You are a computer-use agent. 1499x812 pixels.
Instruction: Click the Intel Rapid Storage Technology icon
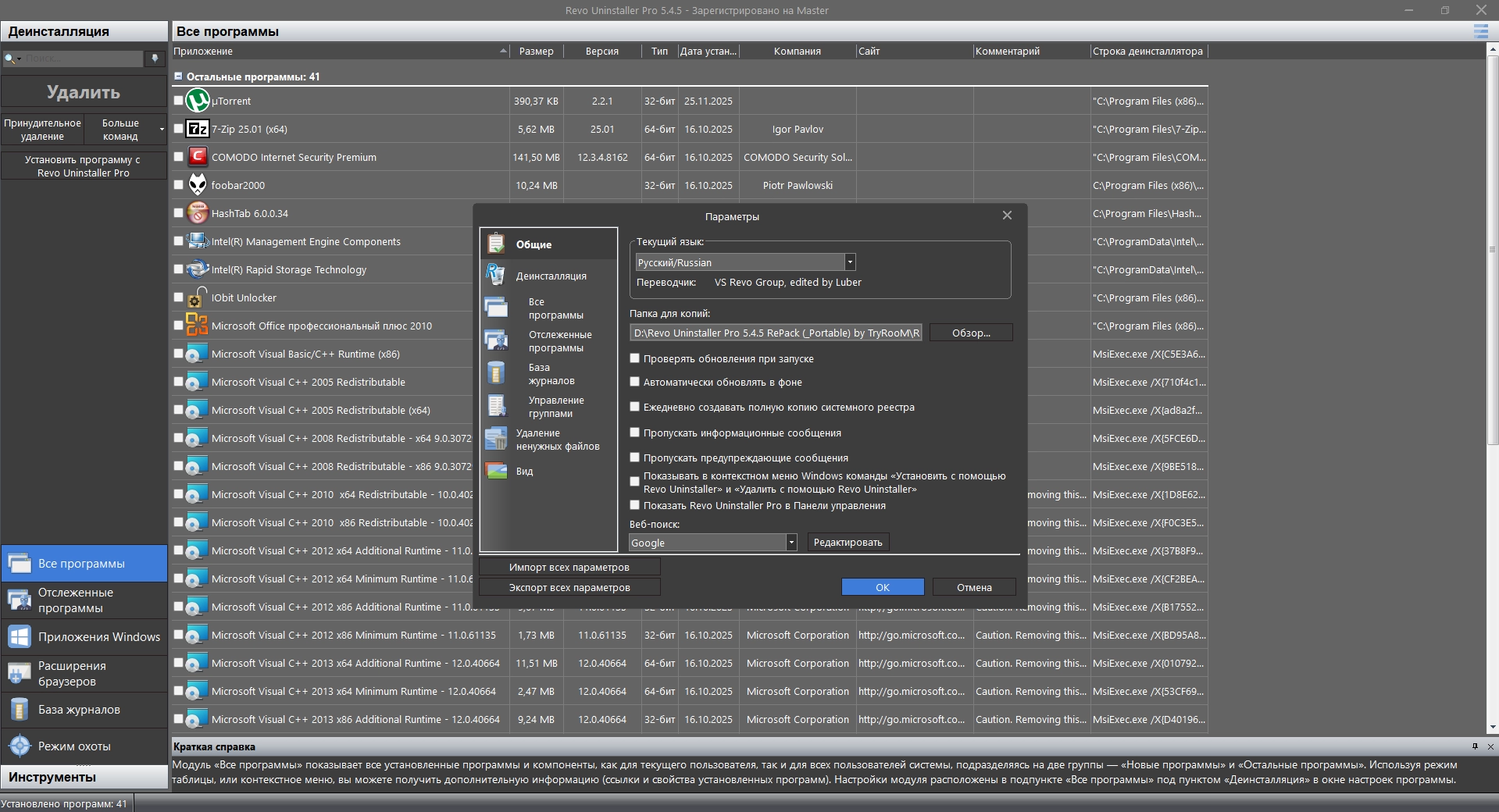[198, 269]
